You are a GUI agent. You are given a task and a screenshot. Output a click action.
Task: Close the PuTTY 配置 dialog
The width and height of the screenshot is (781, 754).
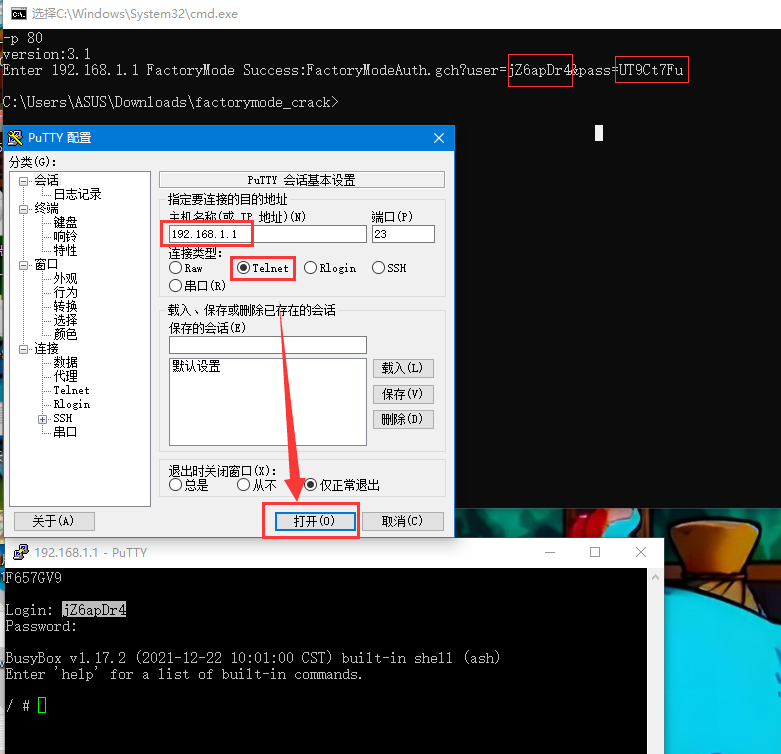pyautogui.click(x=439, y=138)
